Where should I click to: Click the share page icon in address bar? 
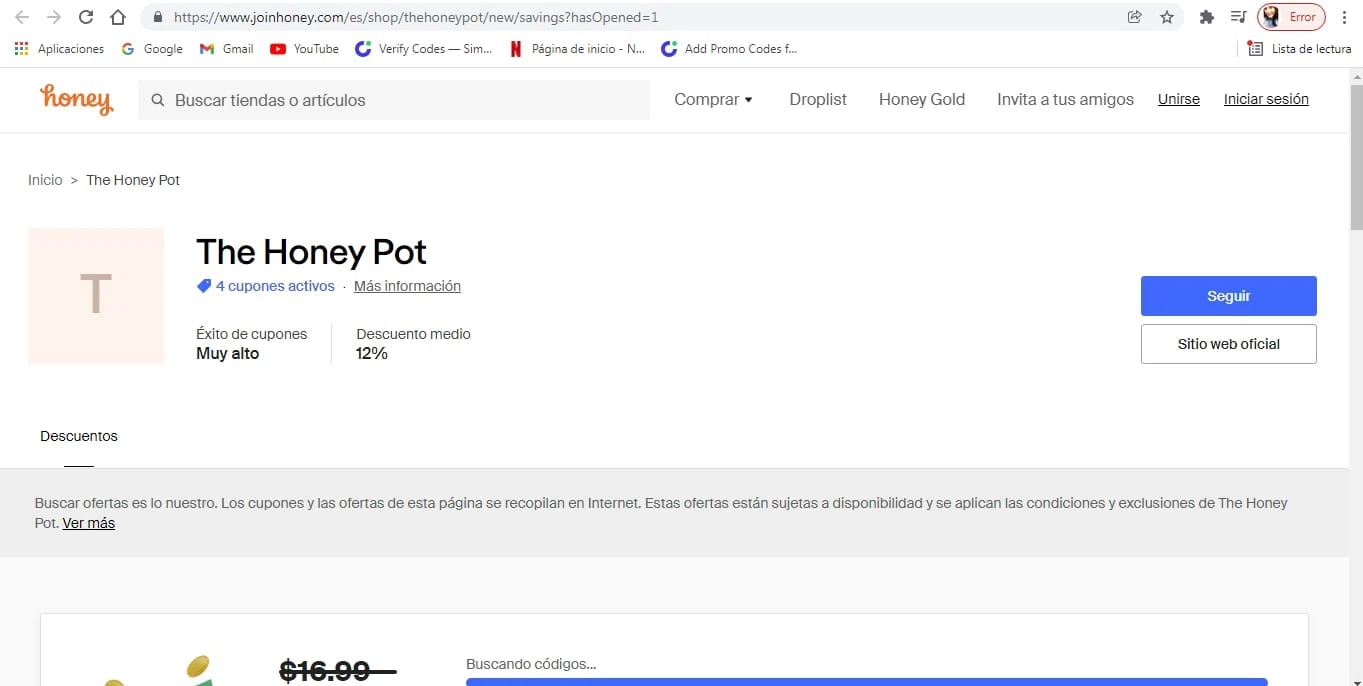[x=1134, y=17]
